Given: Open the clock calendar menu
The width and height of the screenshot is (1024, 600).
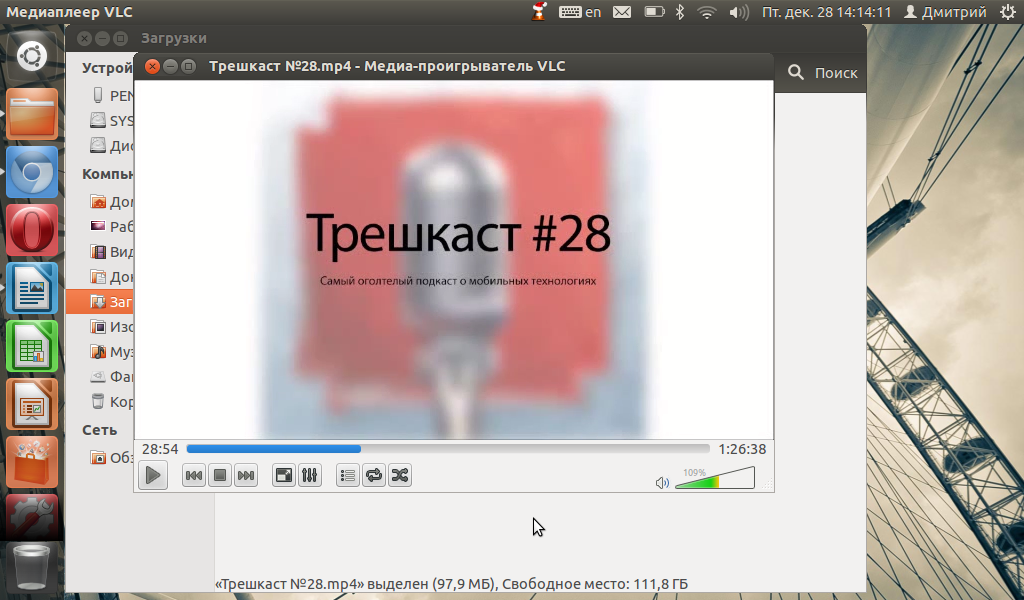Looking at the screenshot, I should [826, 12].
